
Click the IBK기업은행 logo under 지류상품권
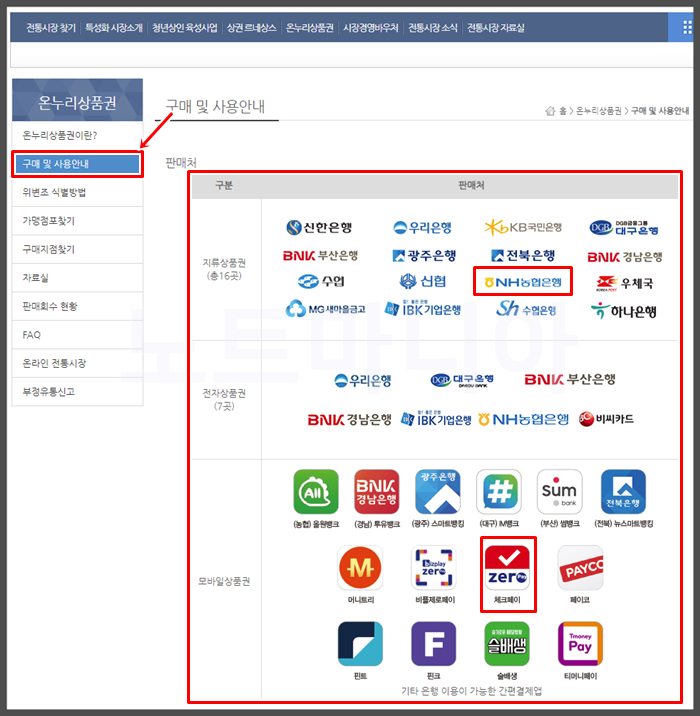click(422, 309)
